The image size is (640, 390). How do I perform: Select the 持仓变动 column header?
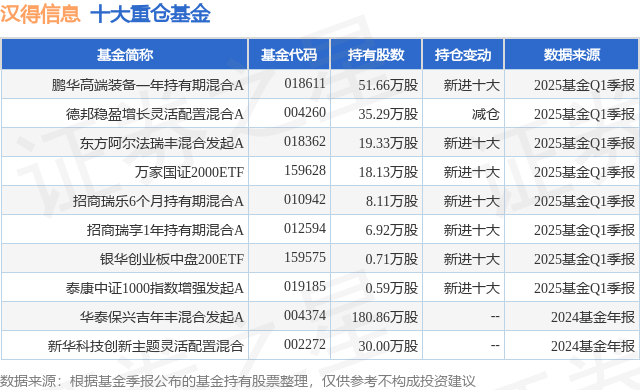click(x=463, y=55)
